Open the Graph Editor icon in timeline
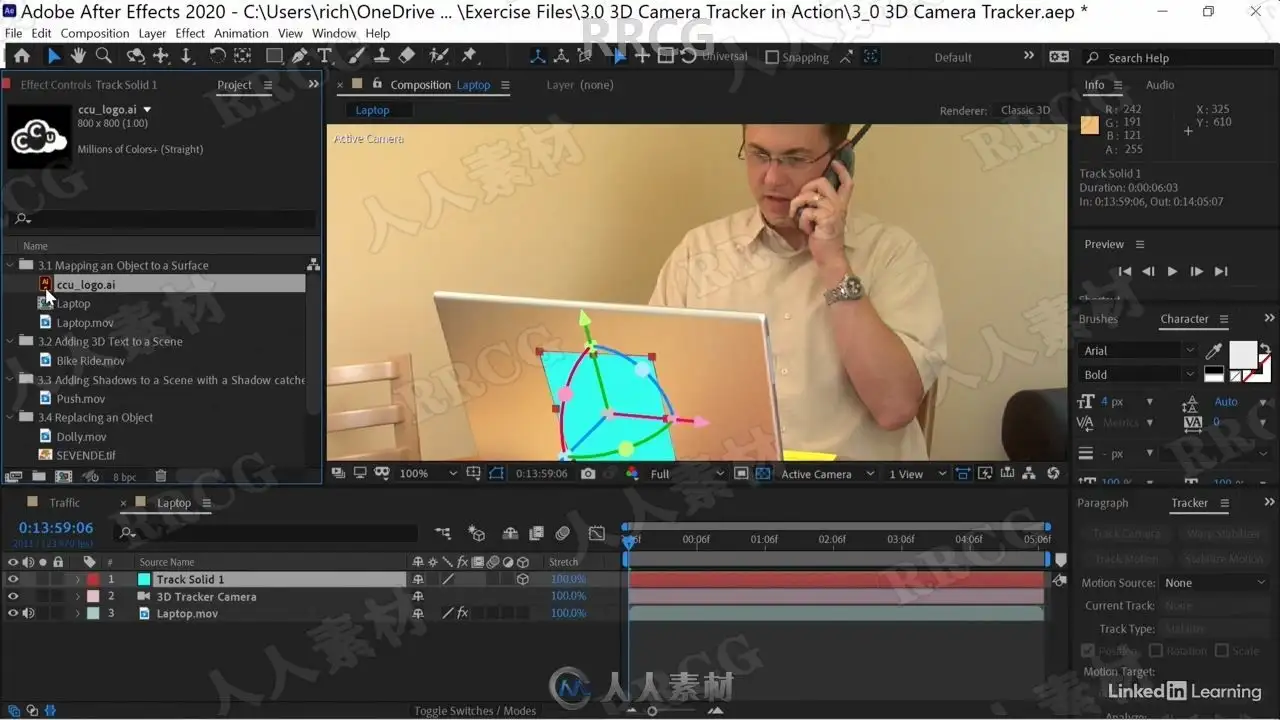 coord(597,534)
